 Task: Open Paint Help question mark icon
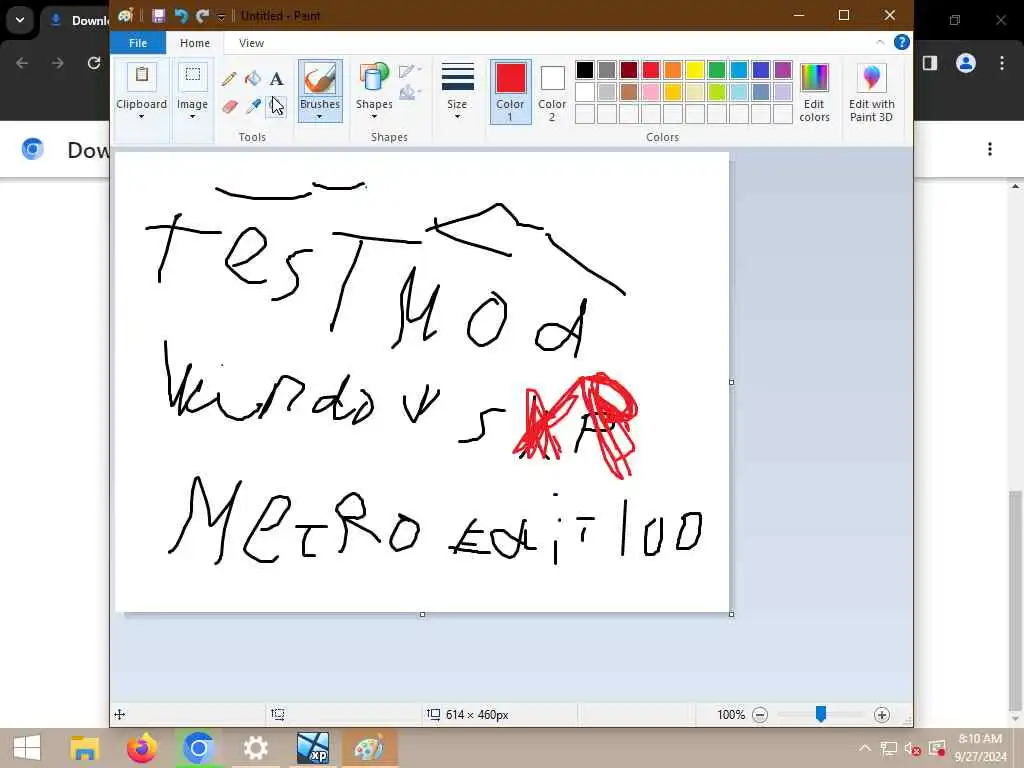(x=901, y=42)
